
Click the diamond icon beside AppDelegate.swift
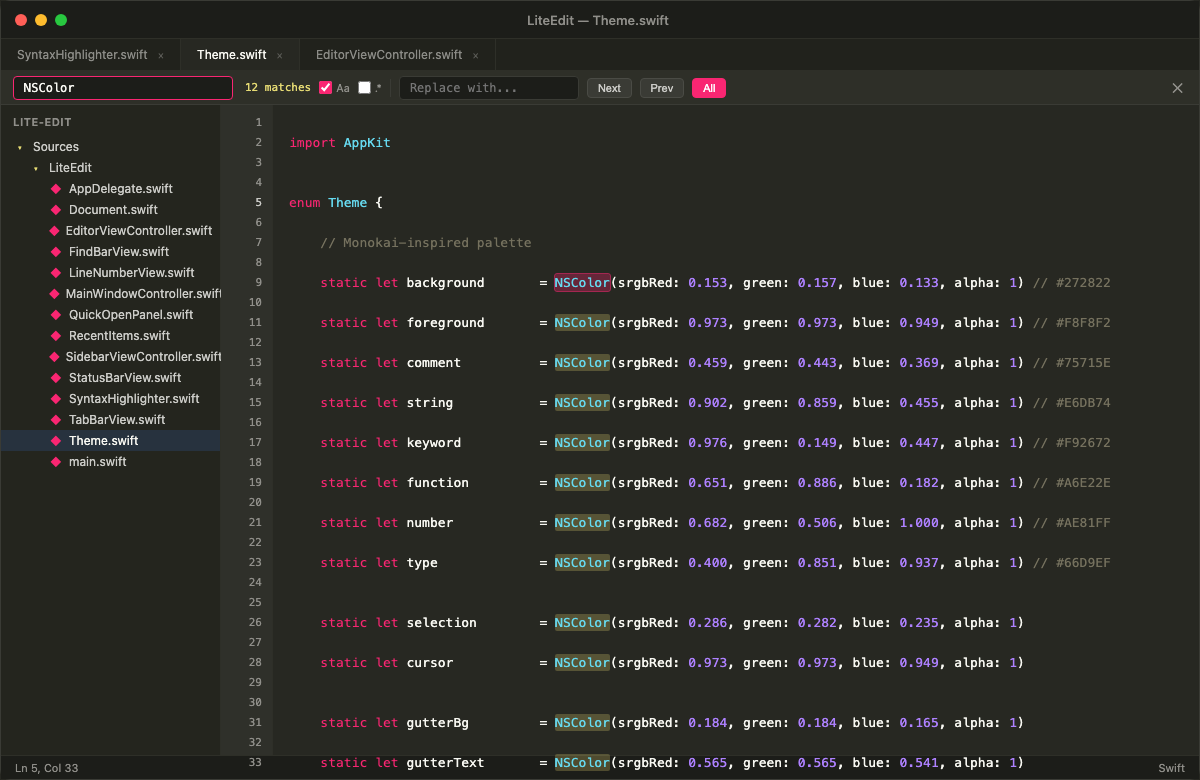(56, 188)
